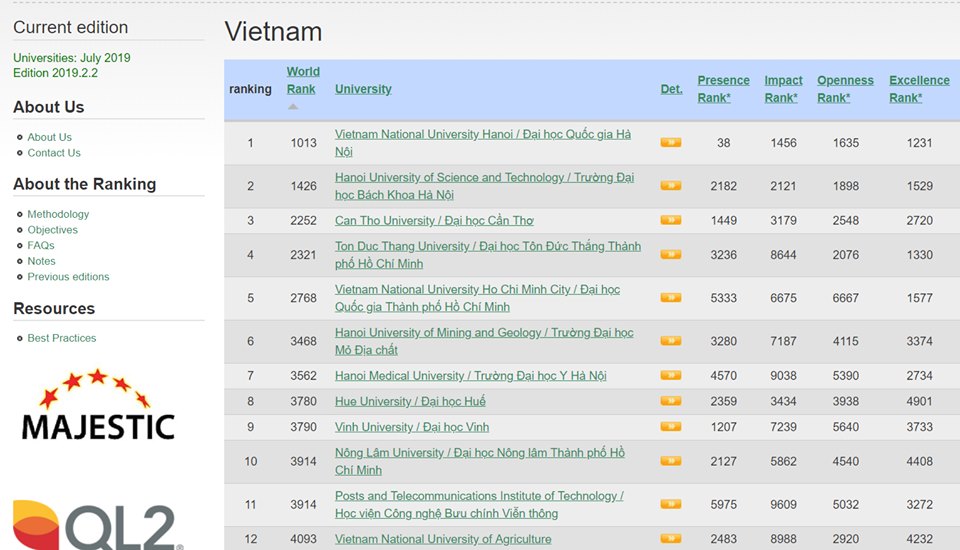This screenshot has width=960, height=550.
Task: Click the Openness Rank column header
Action: (x=845, y=89)
